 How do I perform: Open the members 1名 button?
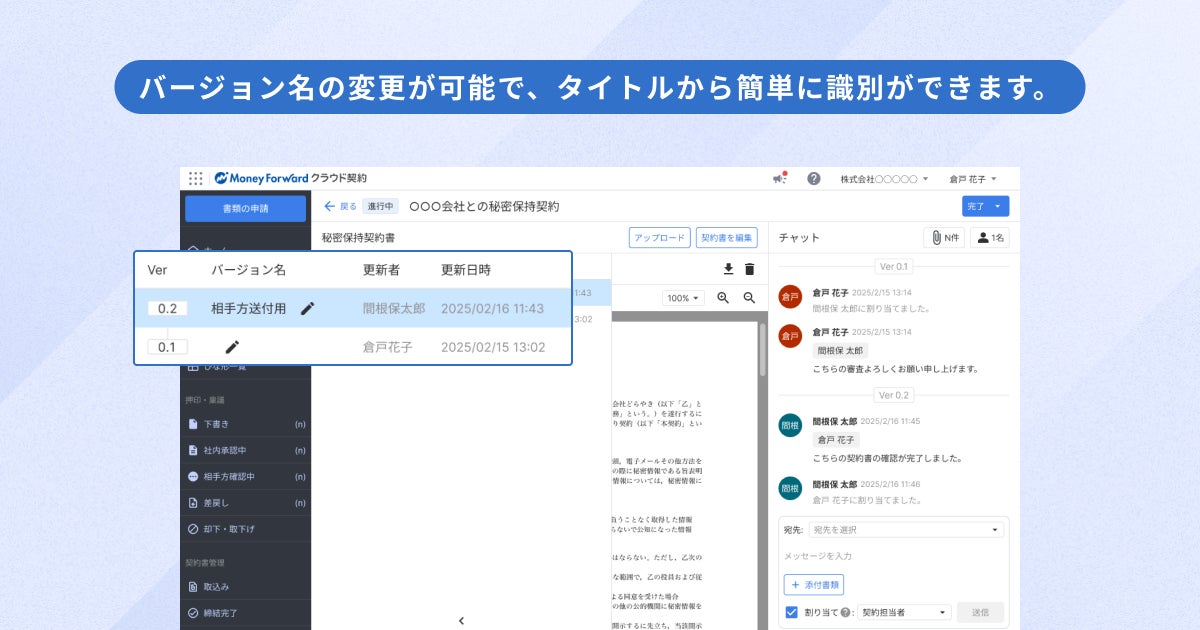992,238
